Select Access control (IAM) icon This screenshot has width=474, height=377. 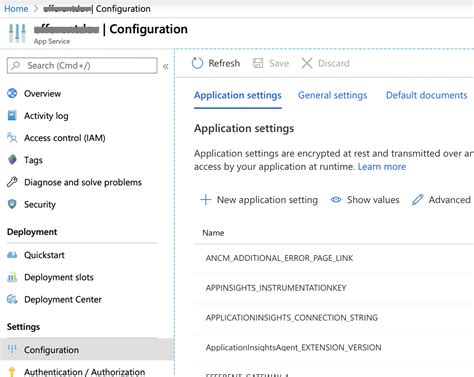(x=12, y=138)
